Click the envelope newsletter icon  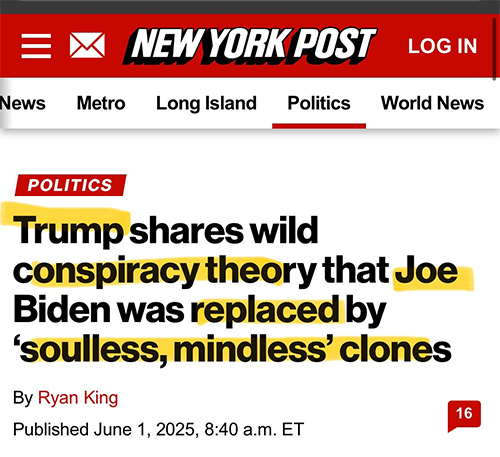(x=87, y=45)
